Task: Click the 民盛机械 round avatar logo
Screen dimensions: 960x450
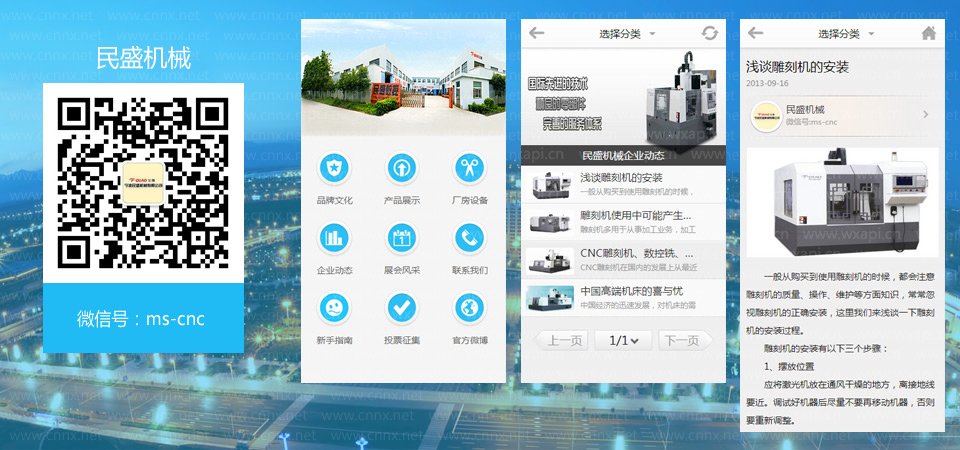Action: 766,116
